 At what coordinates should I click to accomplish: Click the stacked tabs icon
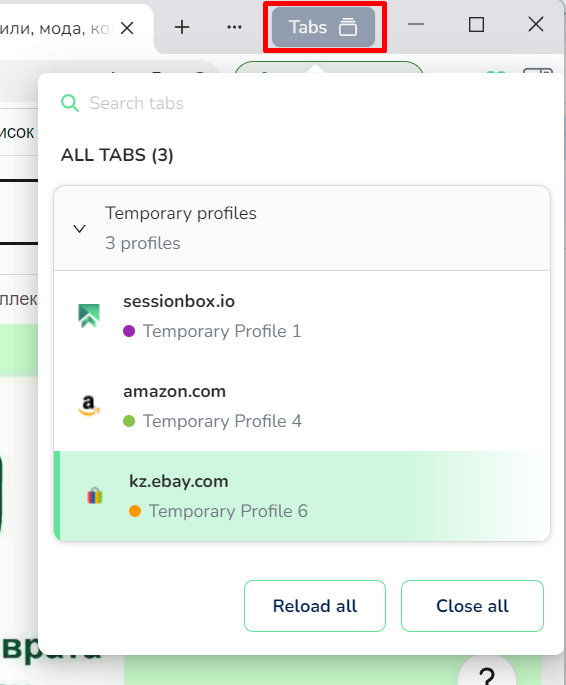tap(348, 27)
